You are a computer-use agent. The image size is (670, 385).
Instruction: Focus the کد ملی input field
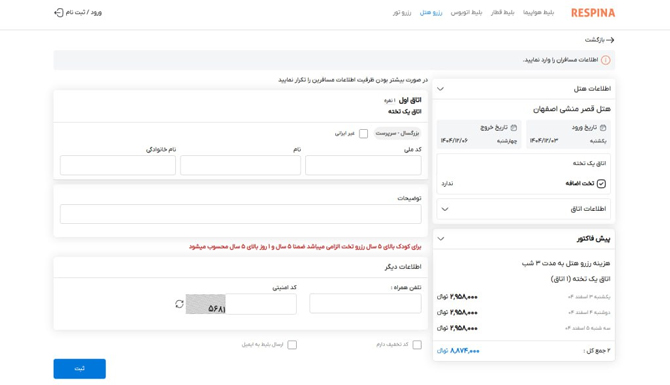[x=363, y=165]
